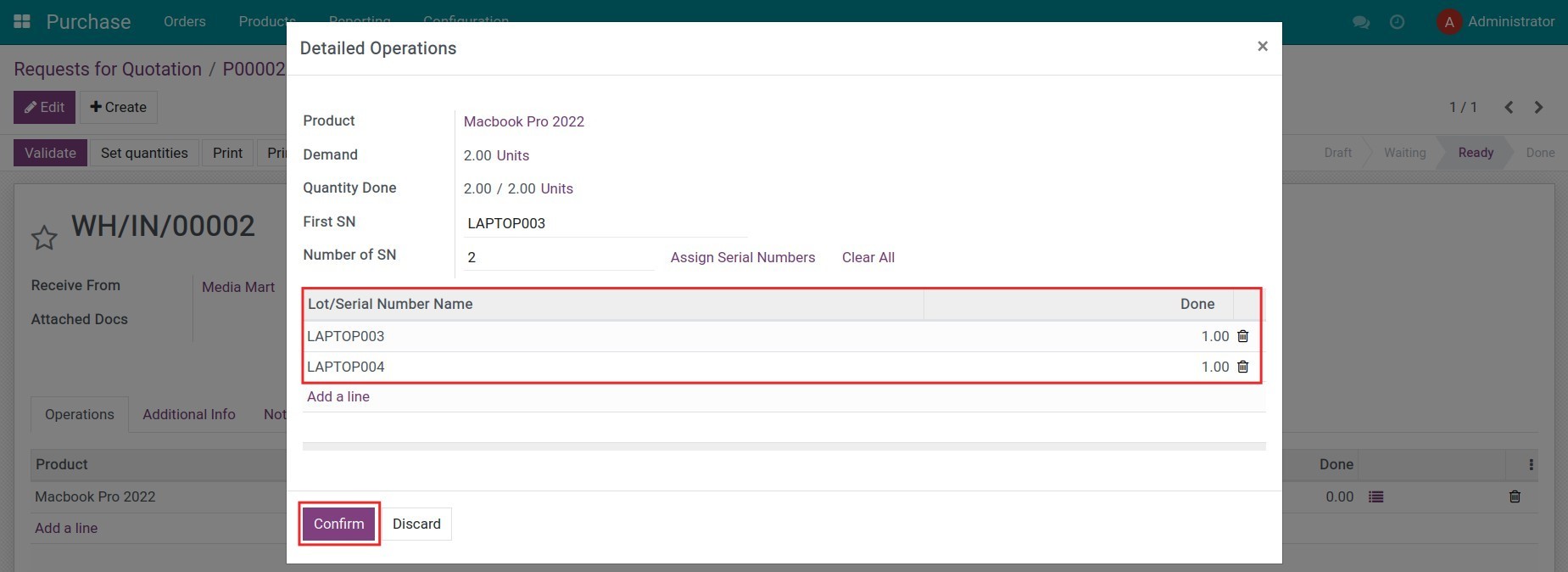Viewport: 1568px width, 572px height.
Task: Go to the next record arrow
Action: pyautogui.click(x=1538, y=107)
